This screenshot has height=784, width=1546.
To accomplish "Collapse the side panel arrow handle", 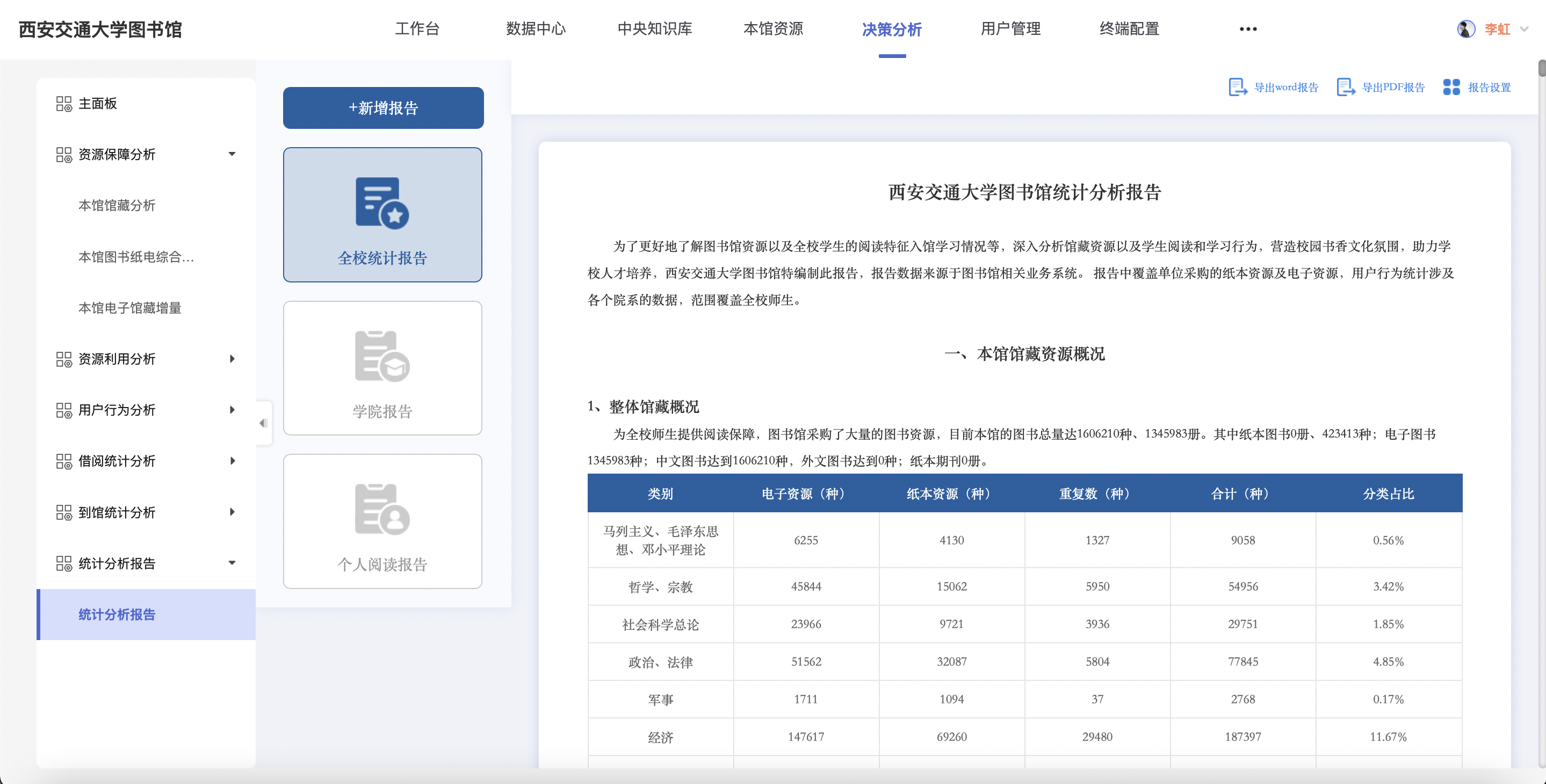I will tap(263, 423).
